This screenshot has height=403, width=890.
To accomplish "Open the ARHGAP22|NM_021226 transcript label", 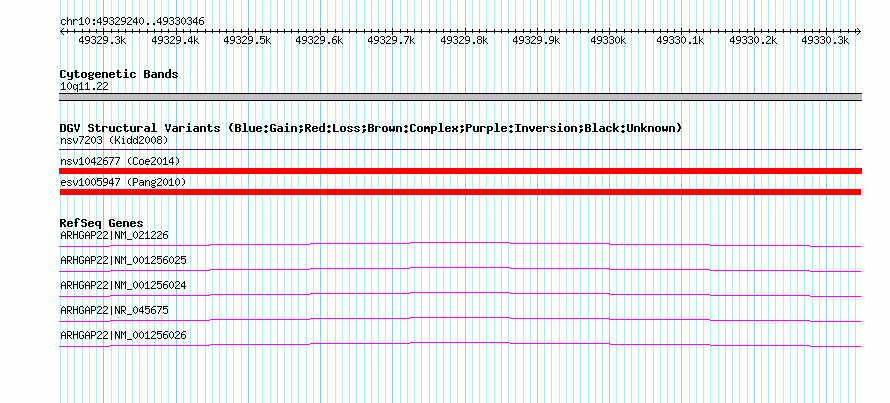I will click(114, 235).
